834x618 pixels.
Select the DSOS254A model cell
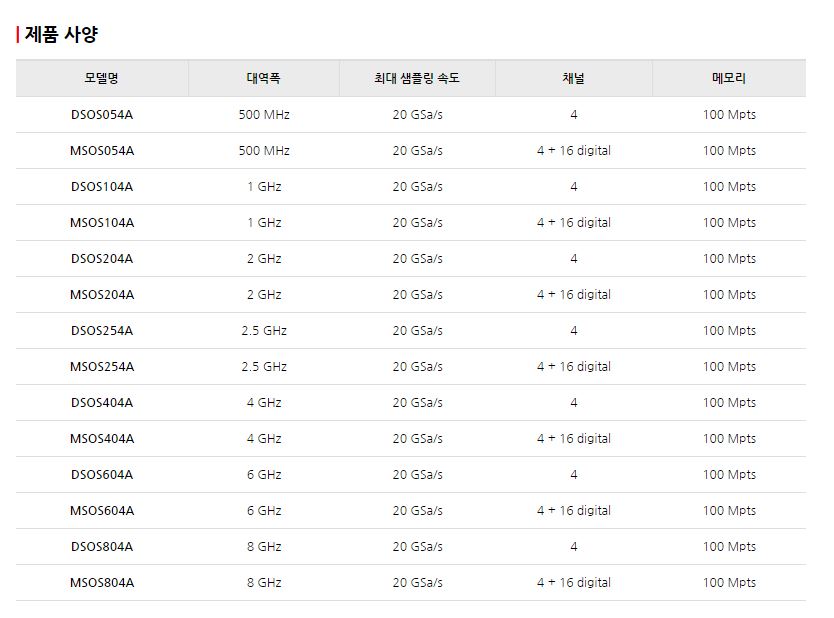pyautogui.click(x=102, y=331)
